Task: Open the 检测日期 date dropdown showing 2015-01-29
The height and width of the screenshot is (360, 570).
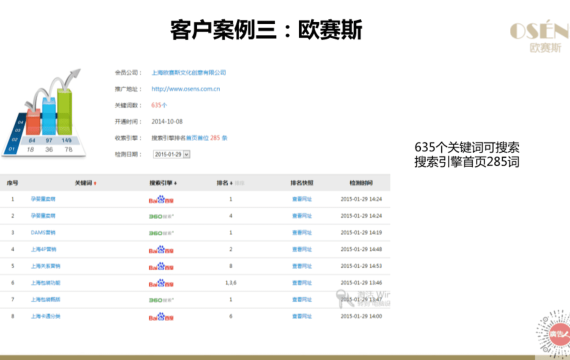Action: (172, 154)
